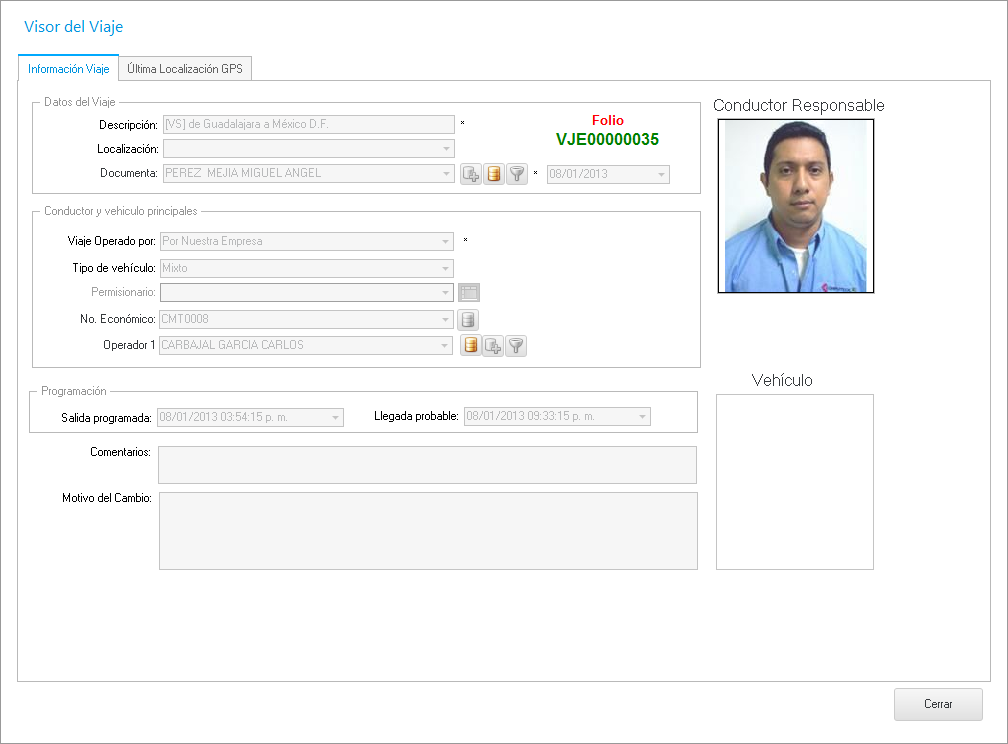Click the funnel filter icon beside Documenta
This screenshot has height=744, width=1008.
pos(516,174)
